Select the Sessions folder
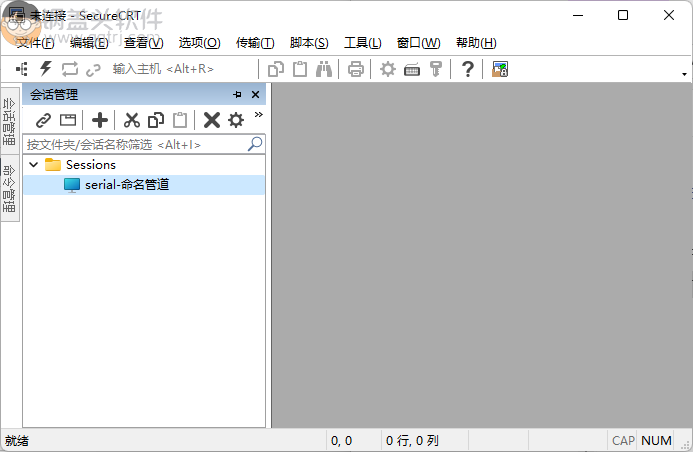Screen dimensions: 693x452 91,165
